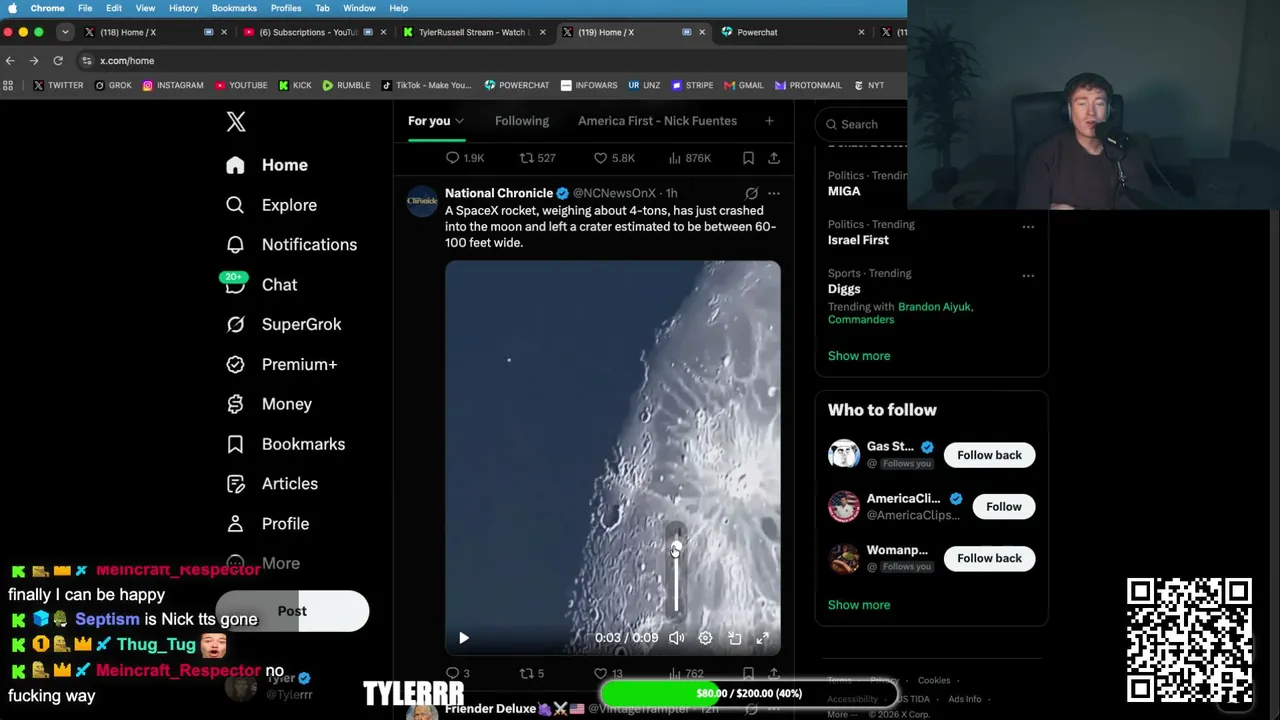1280x720 pixels.
Task: Open the video in picture-in-picture
Action: pos(734,638)
